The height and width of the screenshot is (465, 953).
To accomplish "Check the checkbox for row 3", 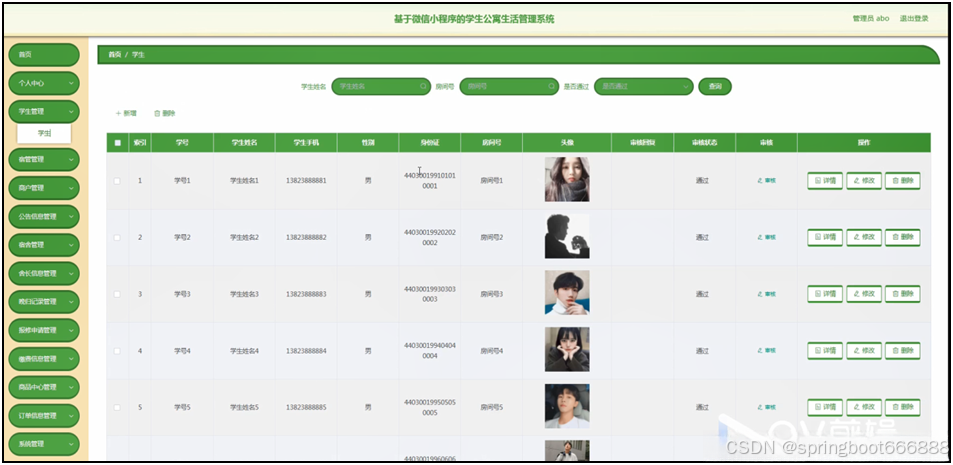I will [x=117, y=294].
